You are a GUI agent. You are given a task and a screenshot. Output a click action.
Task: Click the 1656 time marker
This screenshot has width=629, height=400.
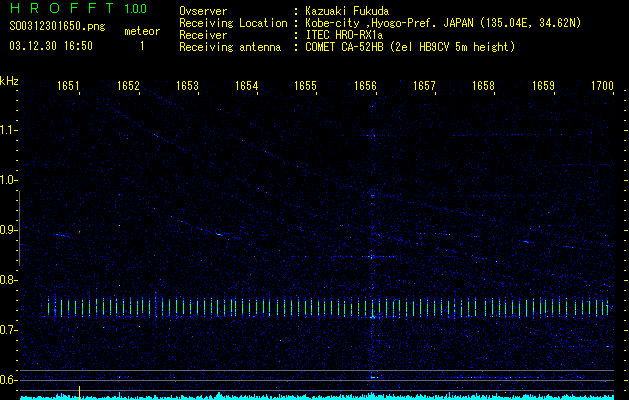point(365,87)
